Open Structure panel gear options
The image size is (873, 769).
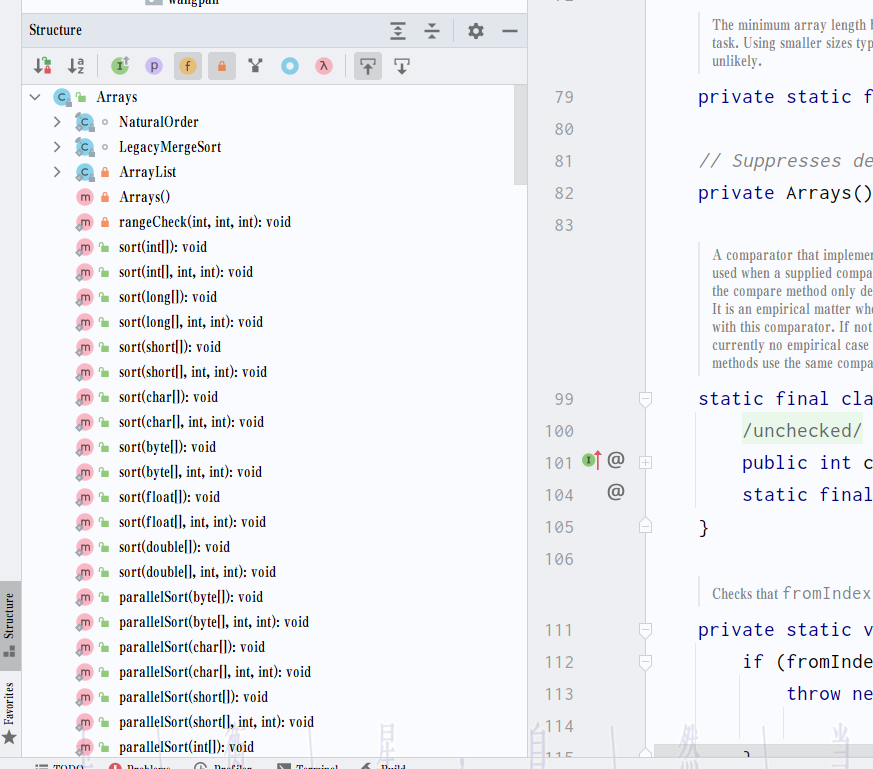(x=475, y=31)
